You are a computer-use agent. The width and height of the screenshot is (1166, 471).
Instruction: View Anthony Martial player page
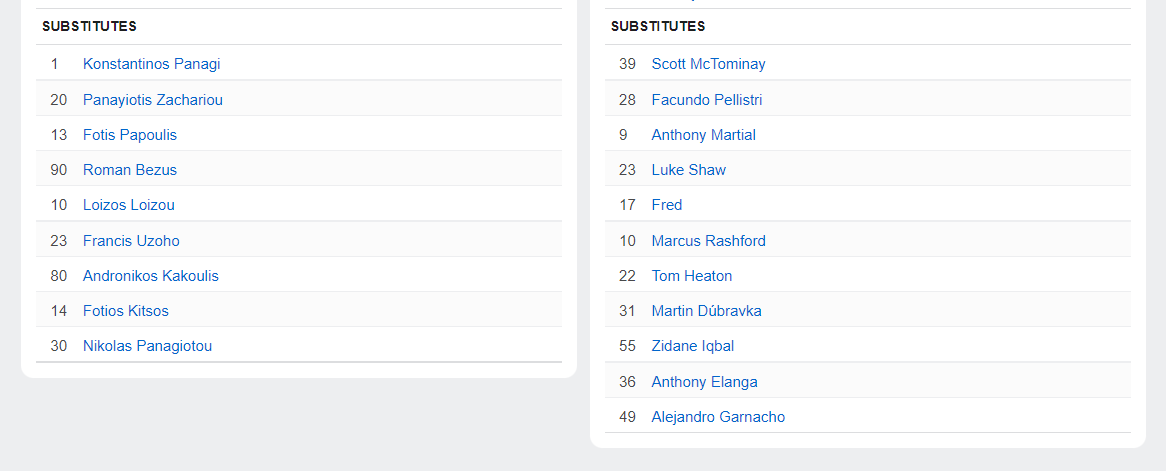[x=703, y=135]
